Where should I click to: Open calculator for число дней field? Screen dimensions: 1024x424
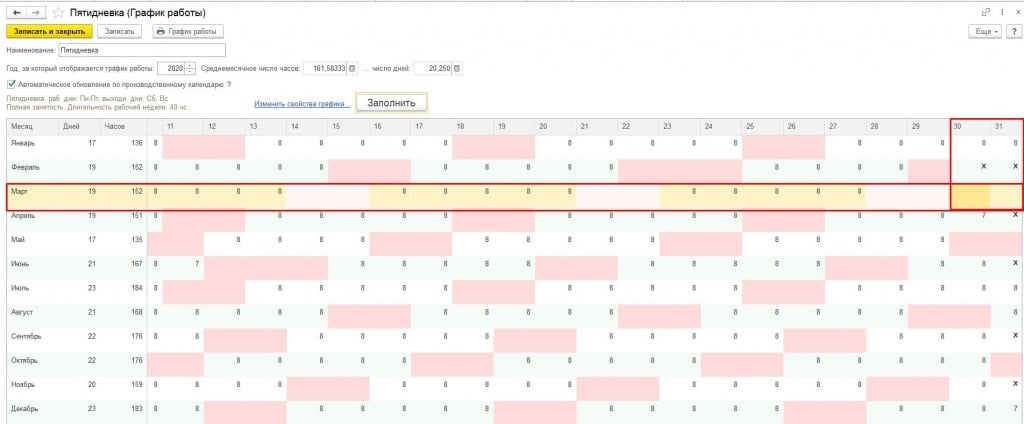(x=458, y=68)
